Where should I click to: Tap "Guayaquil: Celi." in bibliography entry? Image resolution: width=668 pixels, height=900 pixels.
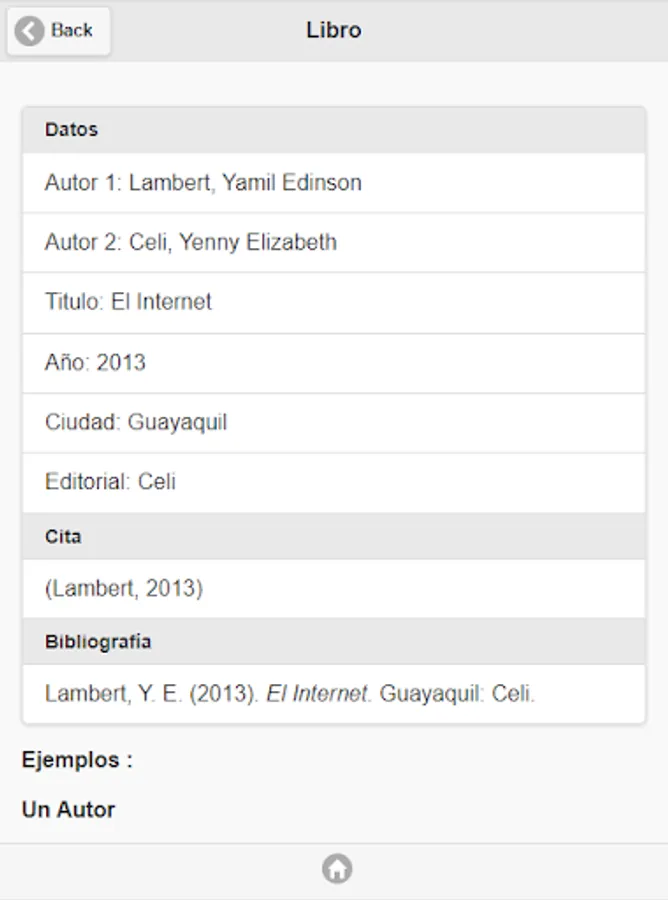point(457,694)
